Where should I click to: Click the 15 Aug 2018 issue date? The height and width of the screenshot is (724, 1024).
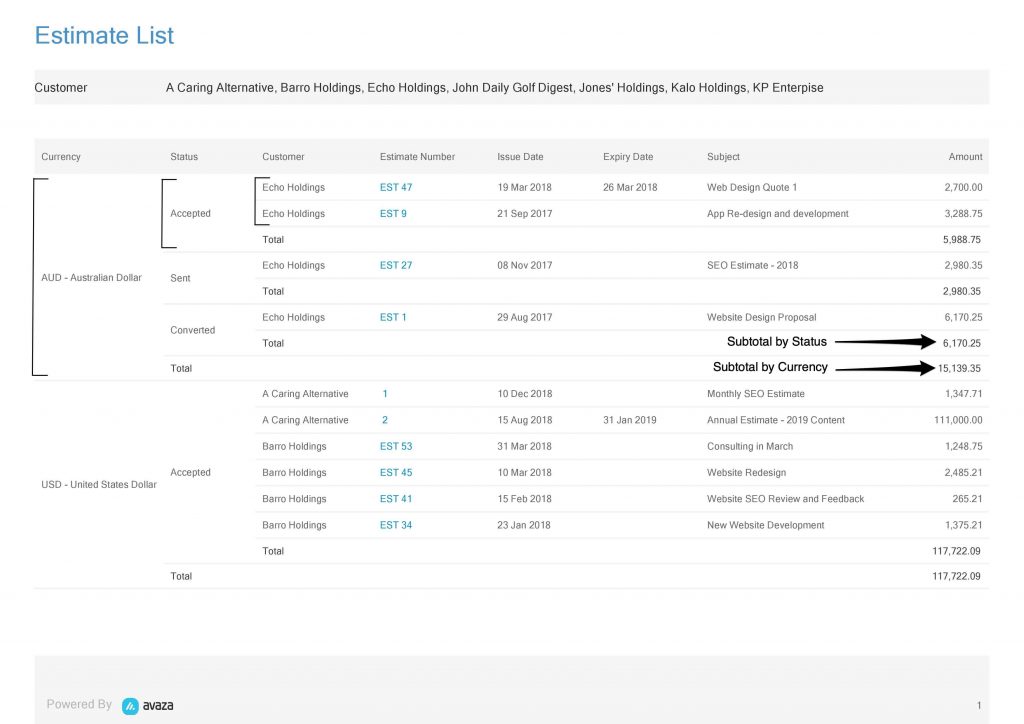pos(524,420)
